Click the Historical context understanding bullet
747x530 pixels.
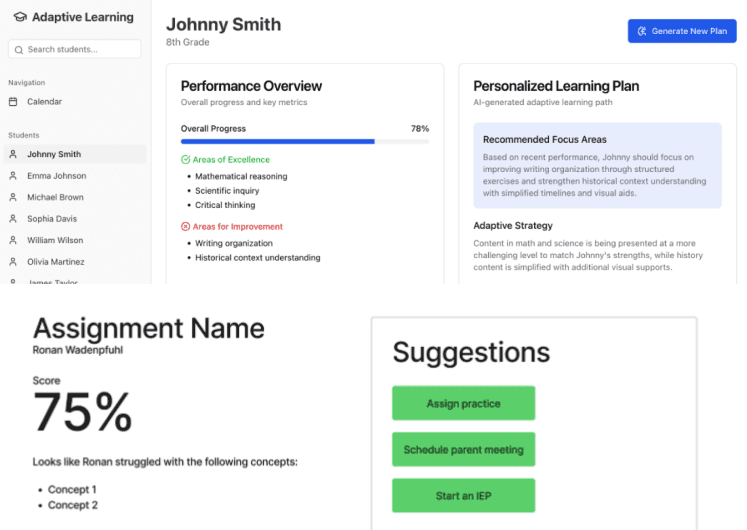[x=258, y=258]
